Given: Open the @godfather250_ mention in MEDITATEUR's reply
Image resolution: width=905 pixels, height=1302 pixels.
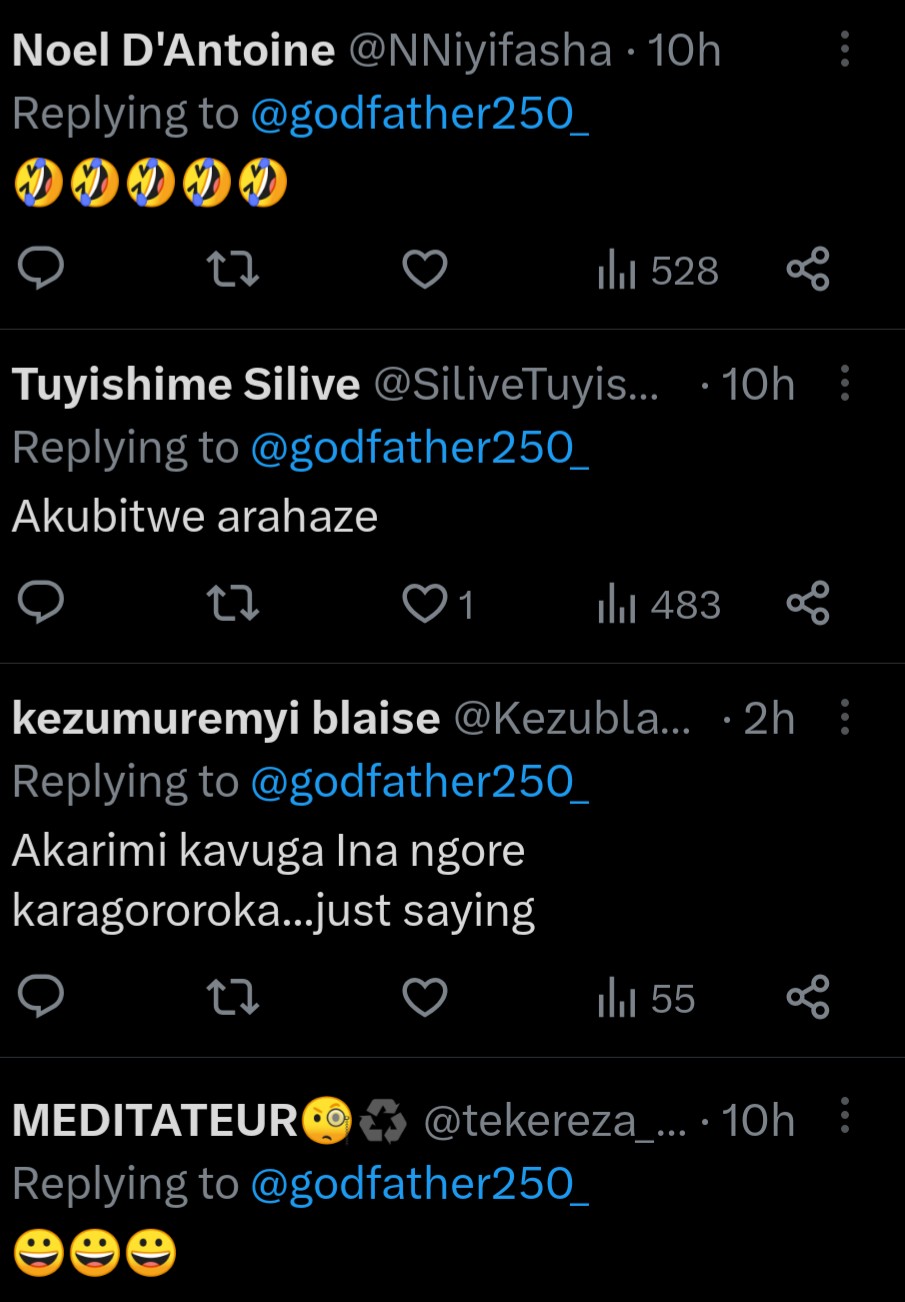Looking at the screenshot, I should point(419,1184).
